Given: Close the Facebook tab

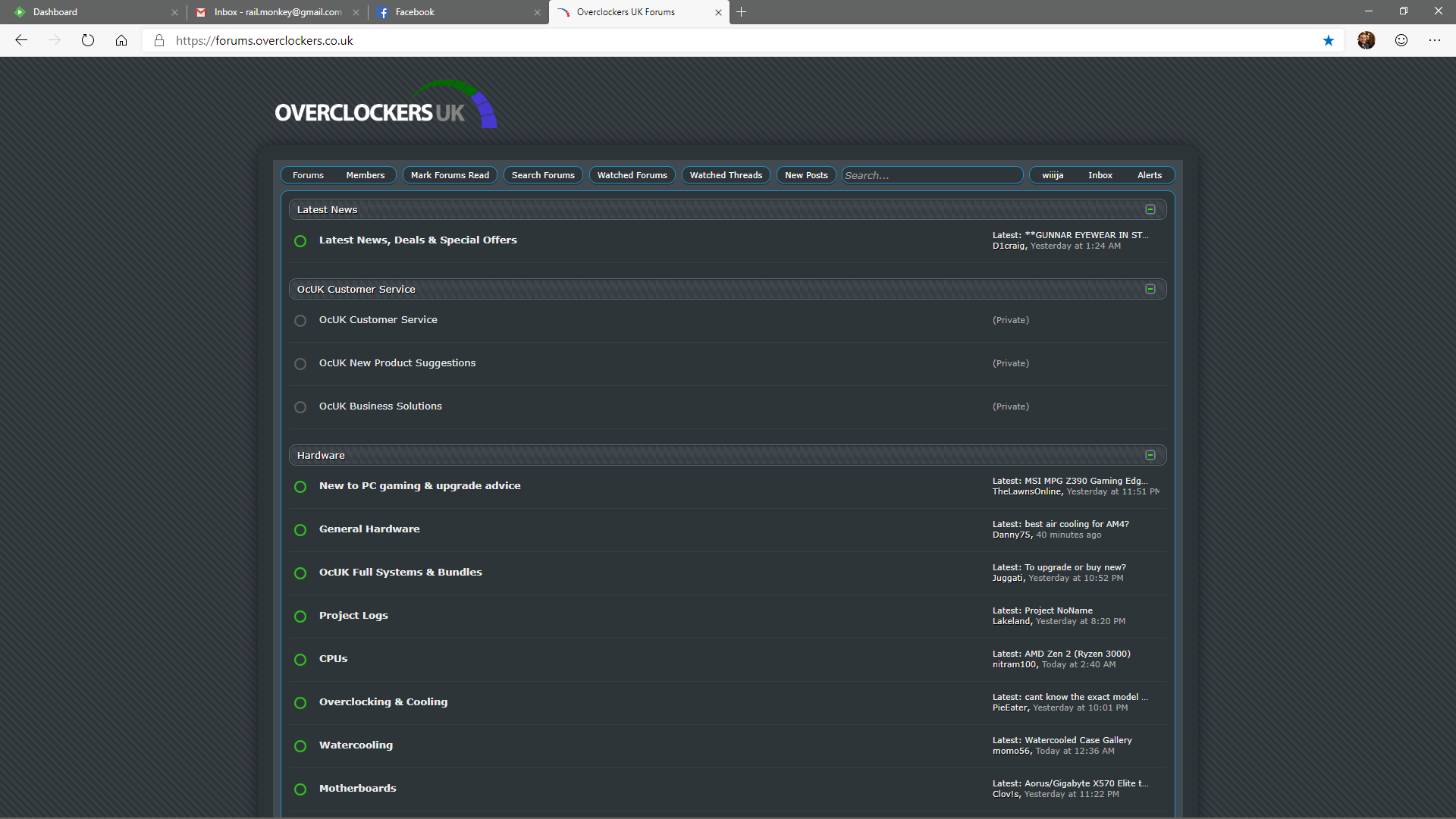Looking at the screenshot, I should pos(537,12).
